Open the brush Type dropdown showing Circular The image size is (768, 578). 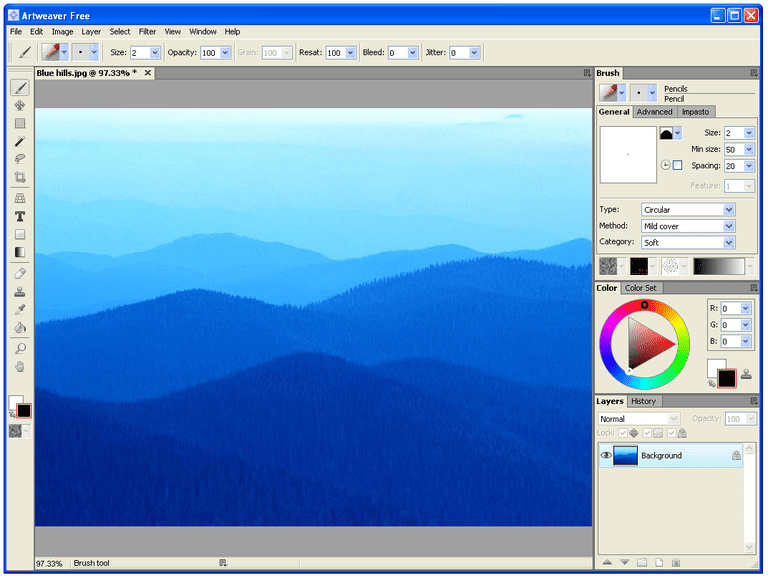click(688, 210)
